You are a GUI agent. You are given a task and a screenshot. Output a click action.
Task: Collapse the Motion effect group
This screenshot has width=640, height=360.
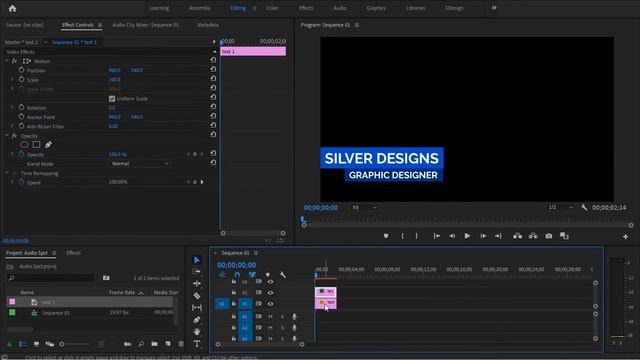(x=7, y=61)
